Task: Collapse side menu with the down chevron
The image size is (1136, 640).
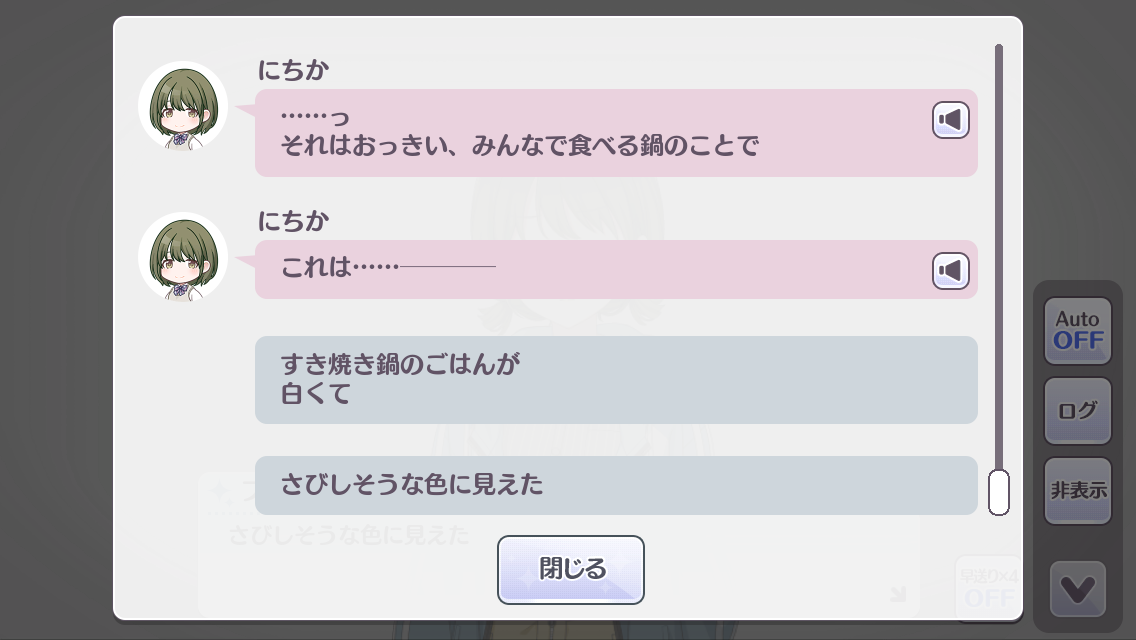Action: point(1077,590)
